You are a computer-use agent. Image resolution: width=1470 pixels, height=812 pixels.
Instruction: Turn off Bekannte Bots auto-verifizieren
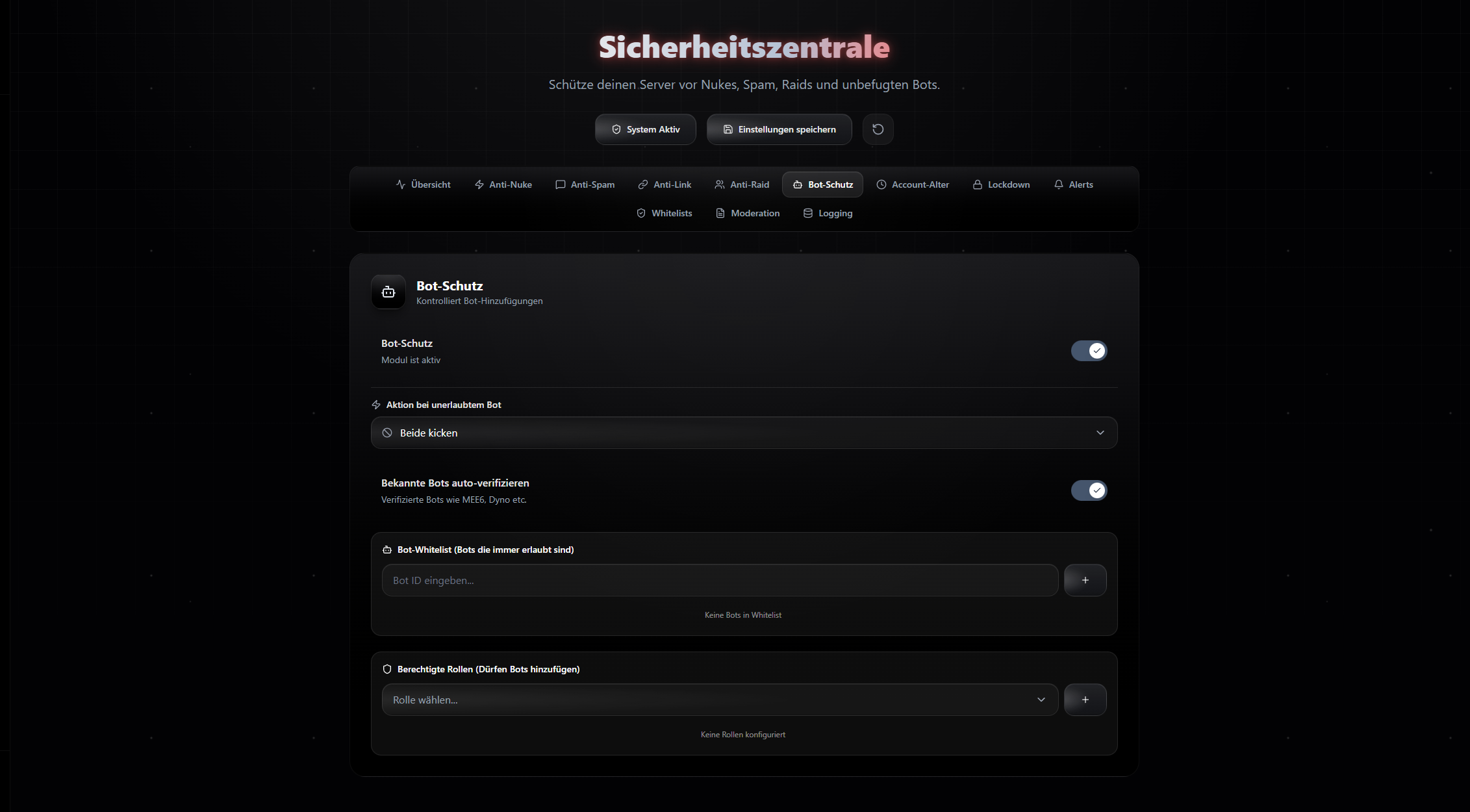pyautogui.click(x=1089, y=490)
